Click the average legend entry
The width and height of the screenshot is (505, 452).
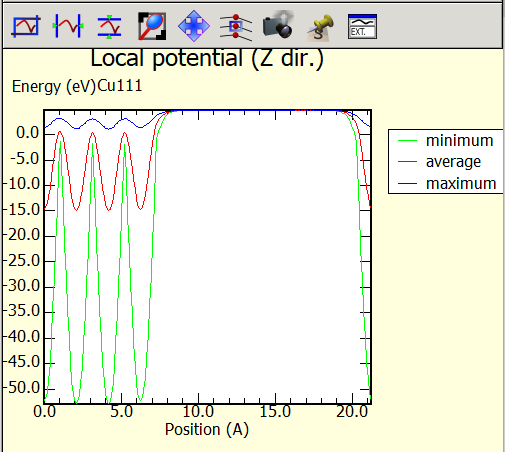point(439,162)
